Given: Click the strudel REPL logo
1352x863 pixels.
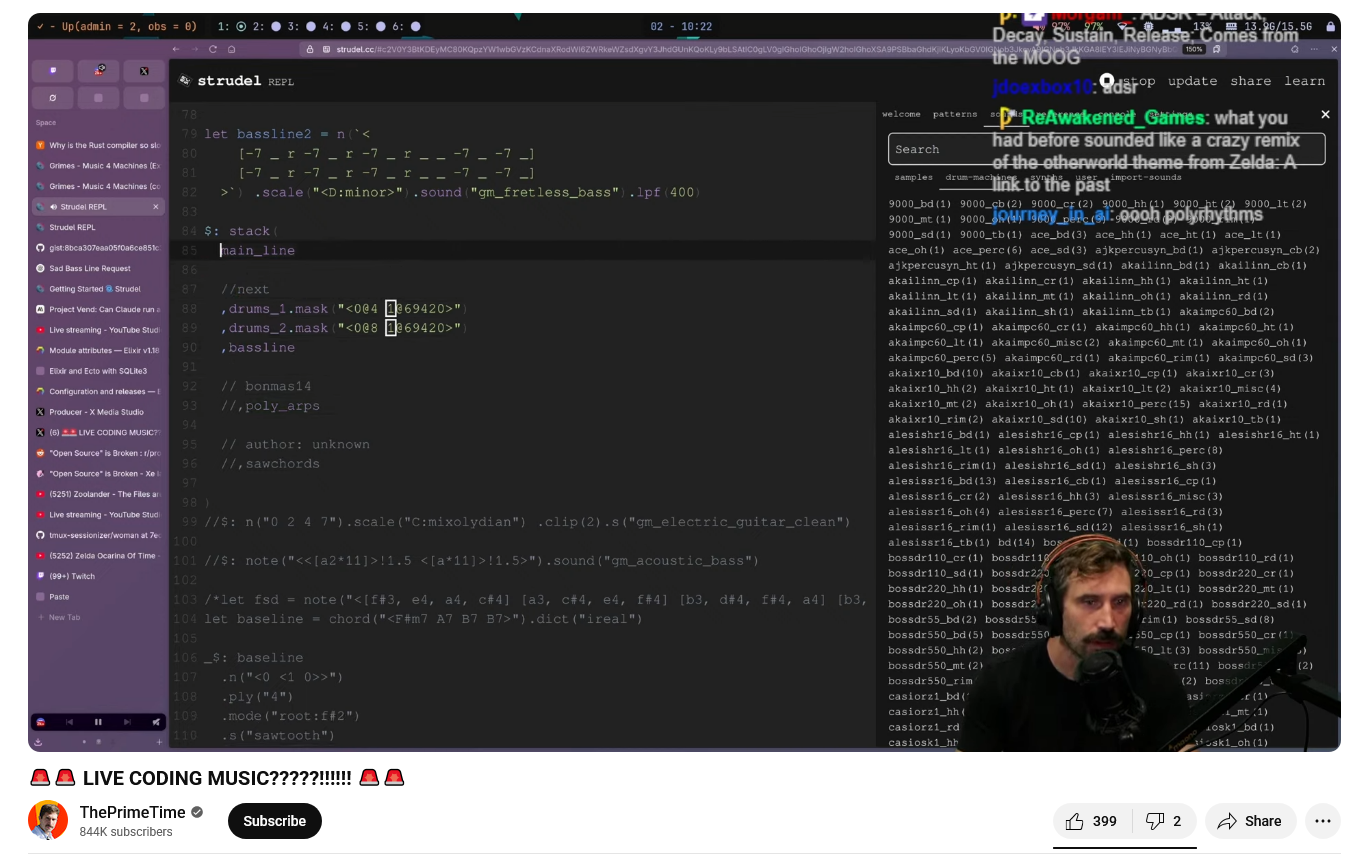Looking at the screenshot, I should (236, 81).
